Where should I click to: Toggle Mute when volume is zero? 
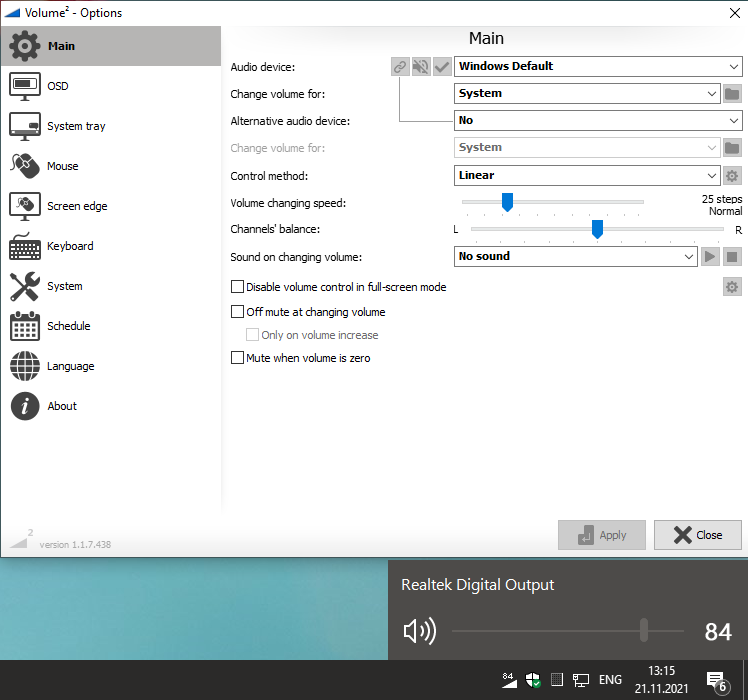(238, 358)
